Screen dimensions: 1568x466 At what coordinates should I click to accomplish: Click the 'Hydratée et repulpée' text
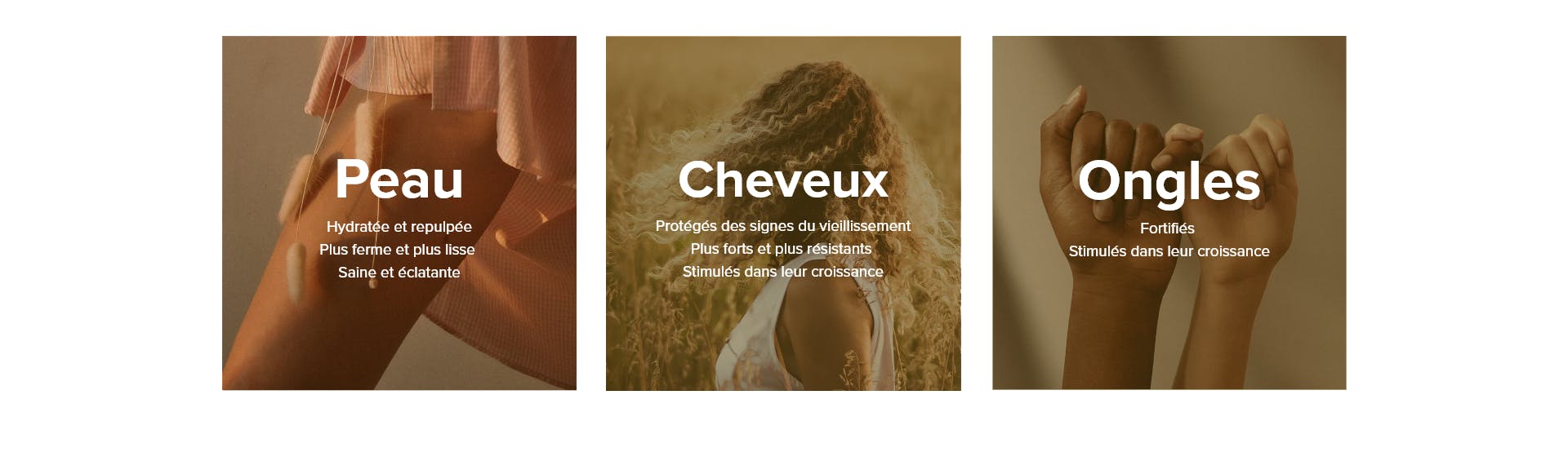coord(399,227)
